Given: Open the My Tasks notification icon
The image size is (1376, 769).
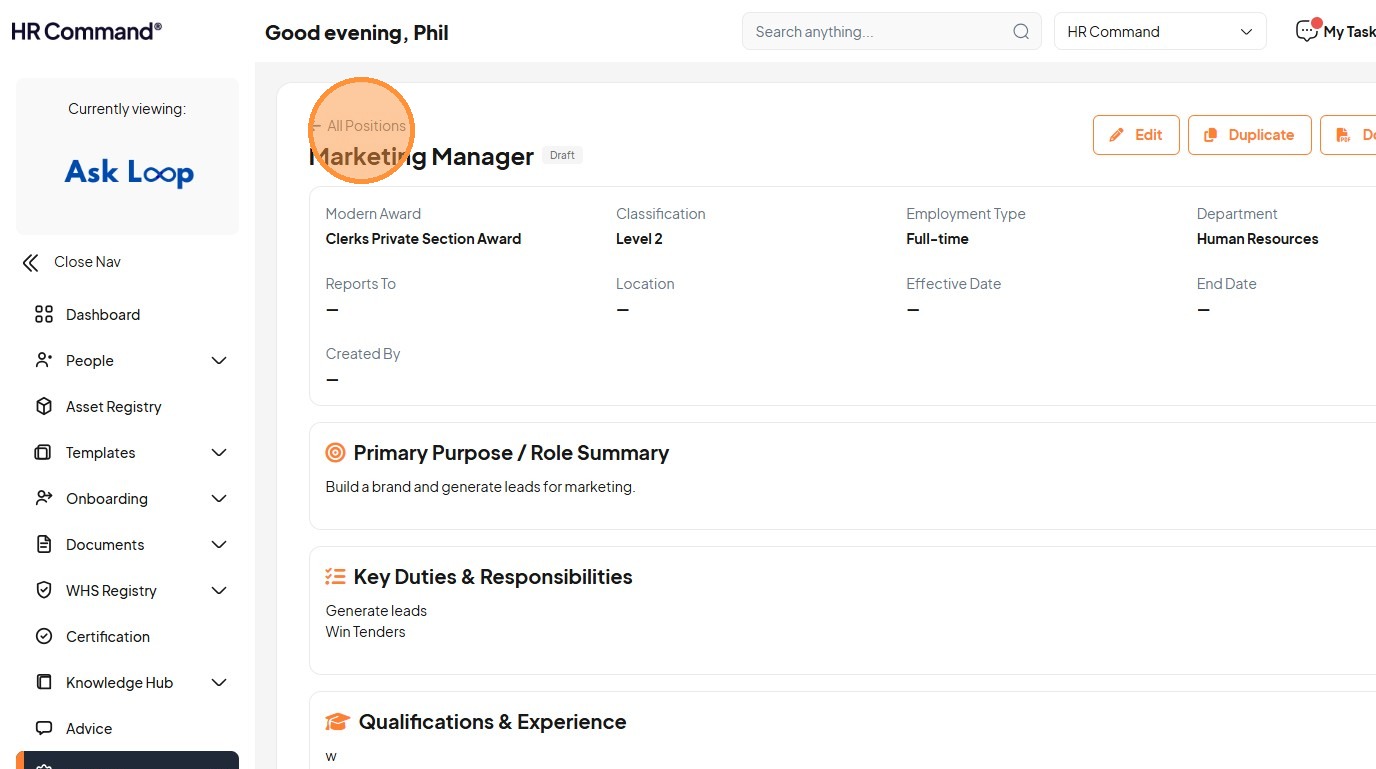Looking at the screenshot, I should coord(1307,32).
